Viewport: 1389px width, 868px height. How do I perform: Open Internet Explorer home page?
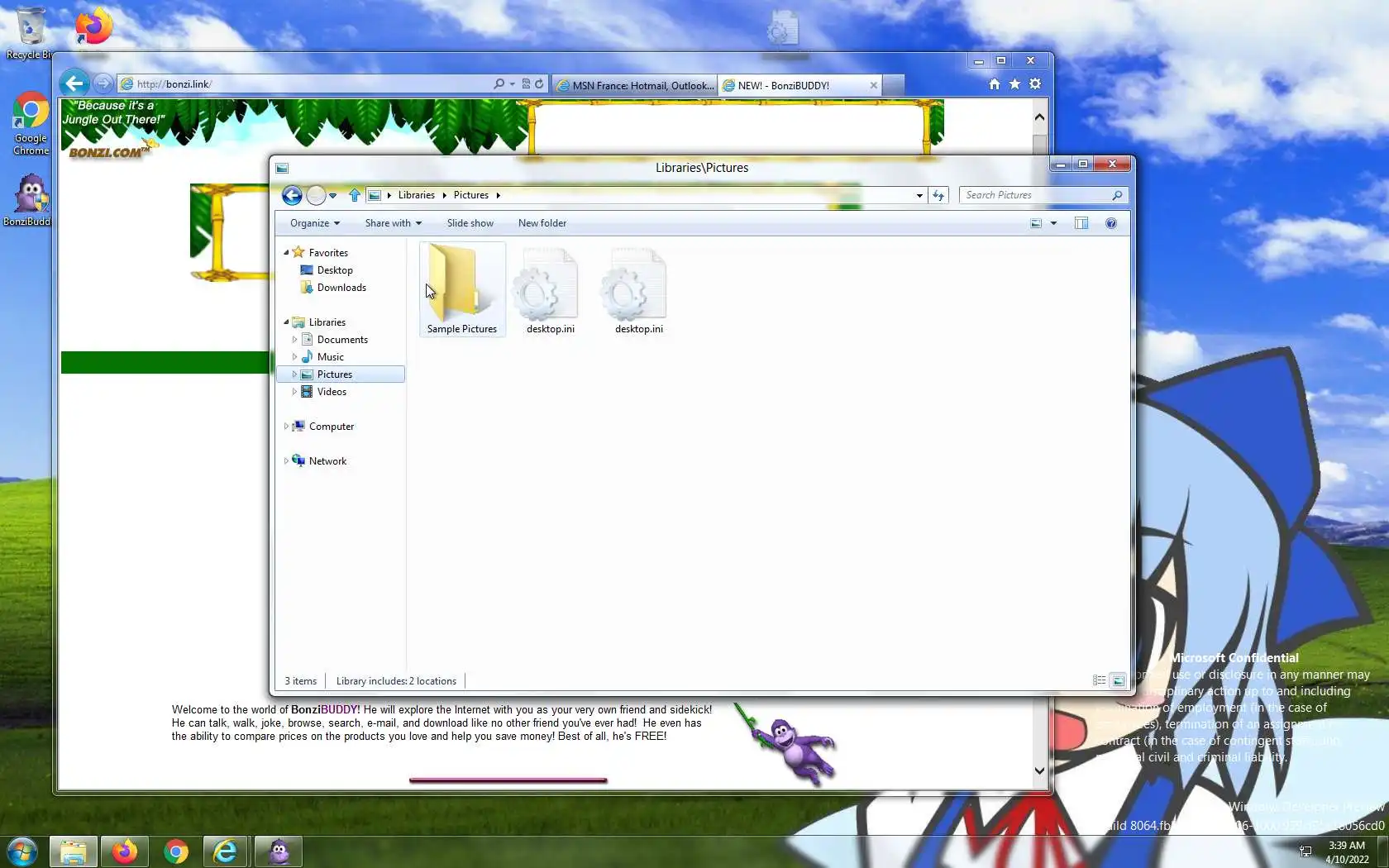pos(995,84)
